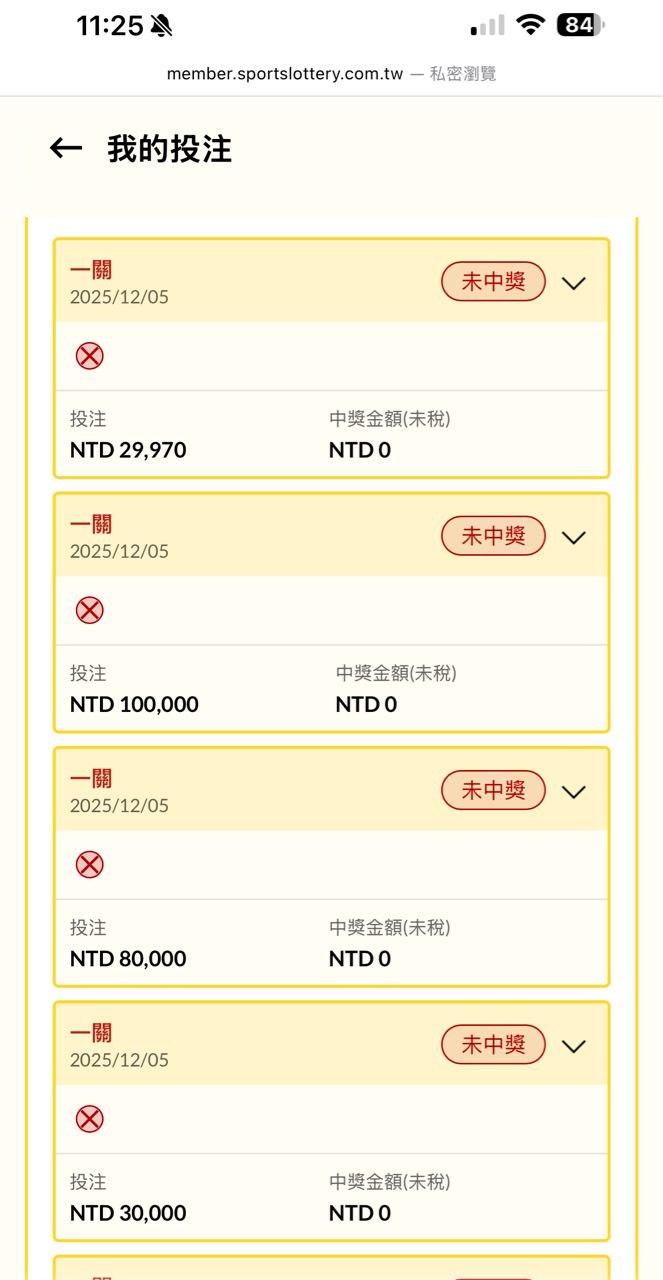The height and width of the screenshot is (1280, 663).
Task: Tap the 未中獎 badge on the NTD 100,000 bet
Action: pyautogui.click(x=493, y=536)
